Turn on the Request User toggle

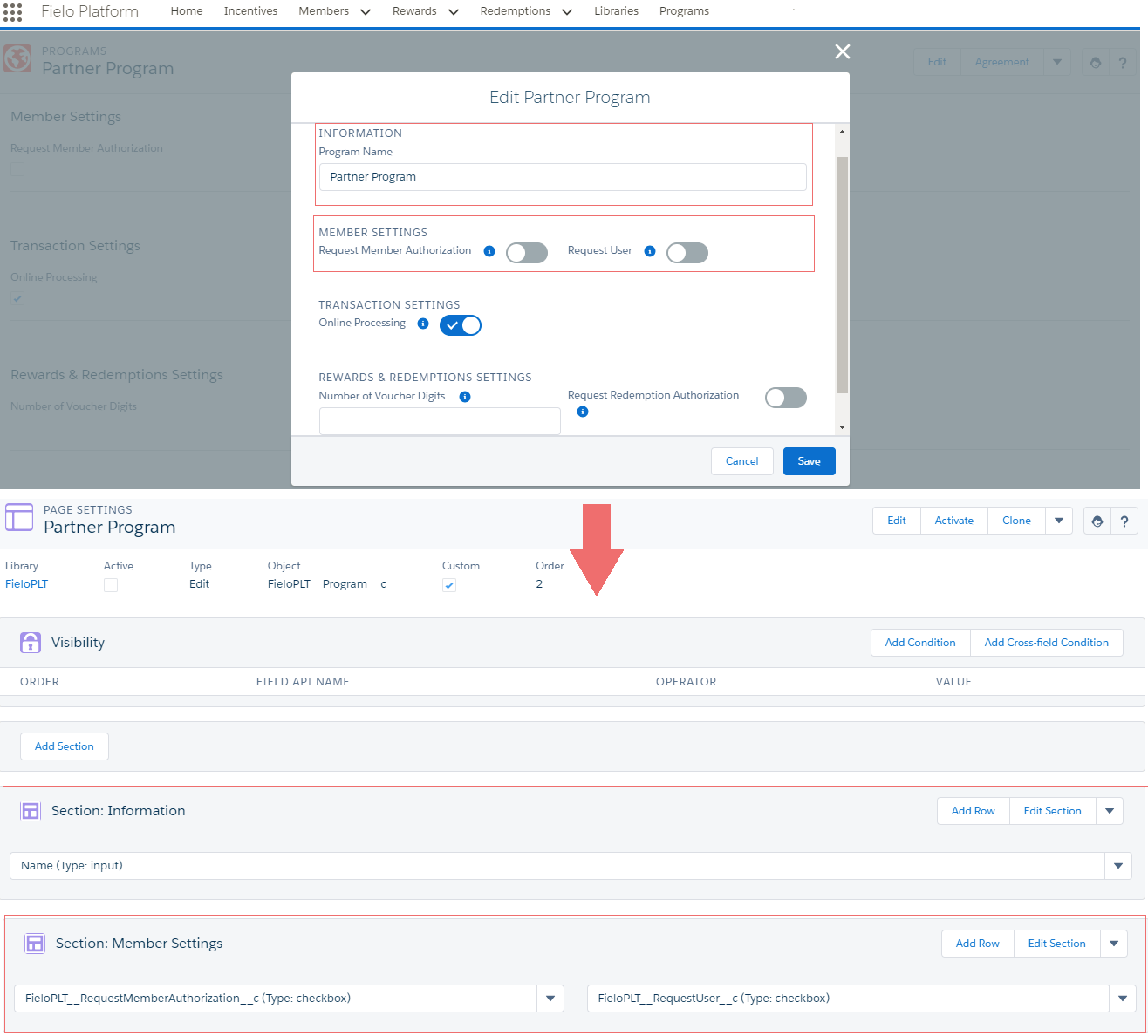(687, 253)
